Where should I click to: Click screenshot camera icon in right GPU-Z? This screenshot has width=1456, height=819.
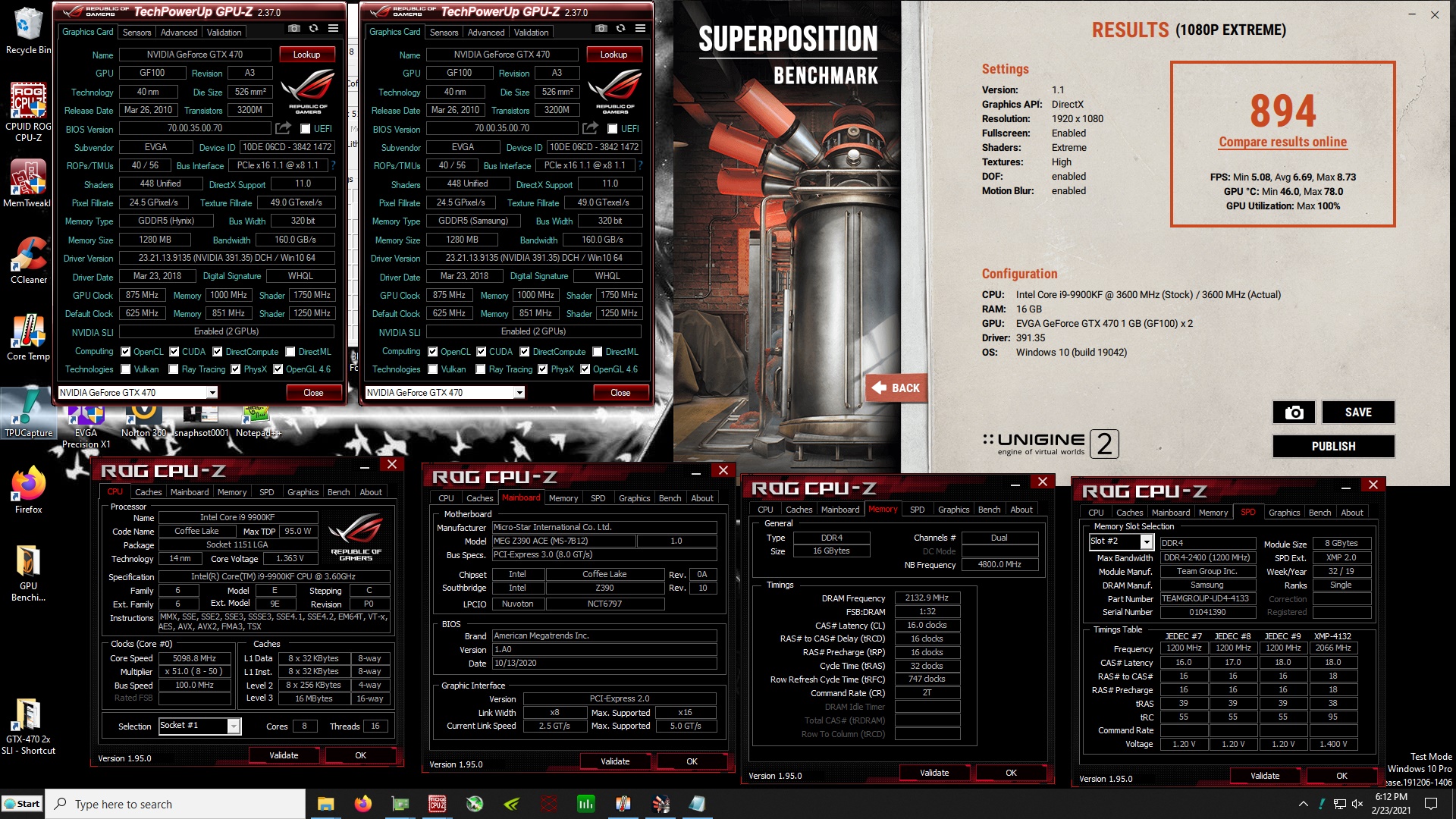click(601, 29)
